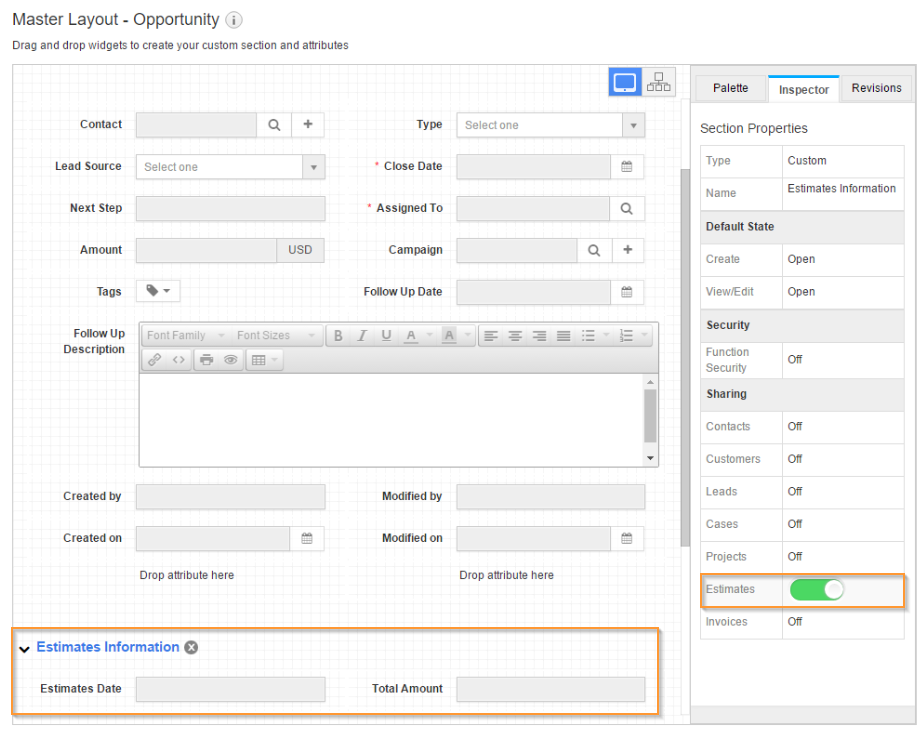Toggle the Function Security setting
The image size is (921, 731).
pos(795,360)
